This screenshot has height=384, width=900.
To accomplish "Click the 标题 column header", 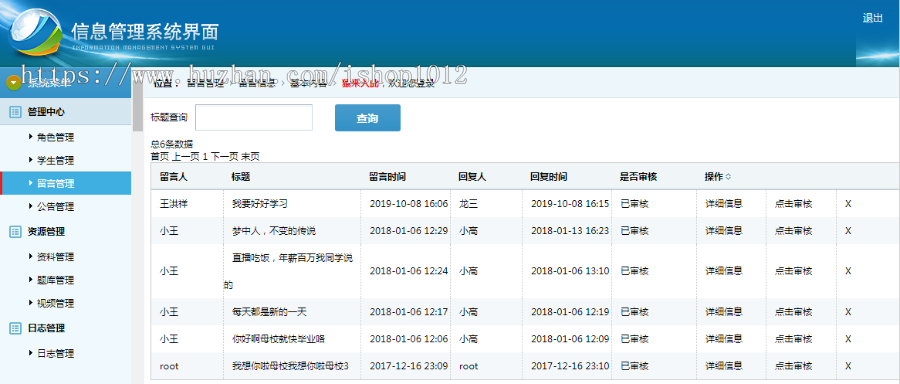I will click(x=240, y=177).
